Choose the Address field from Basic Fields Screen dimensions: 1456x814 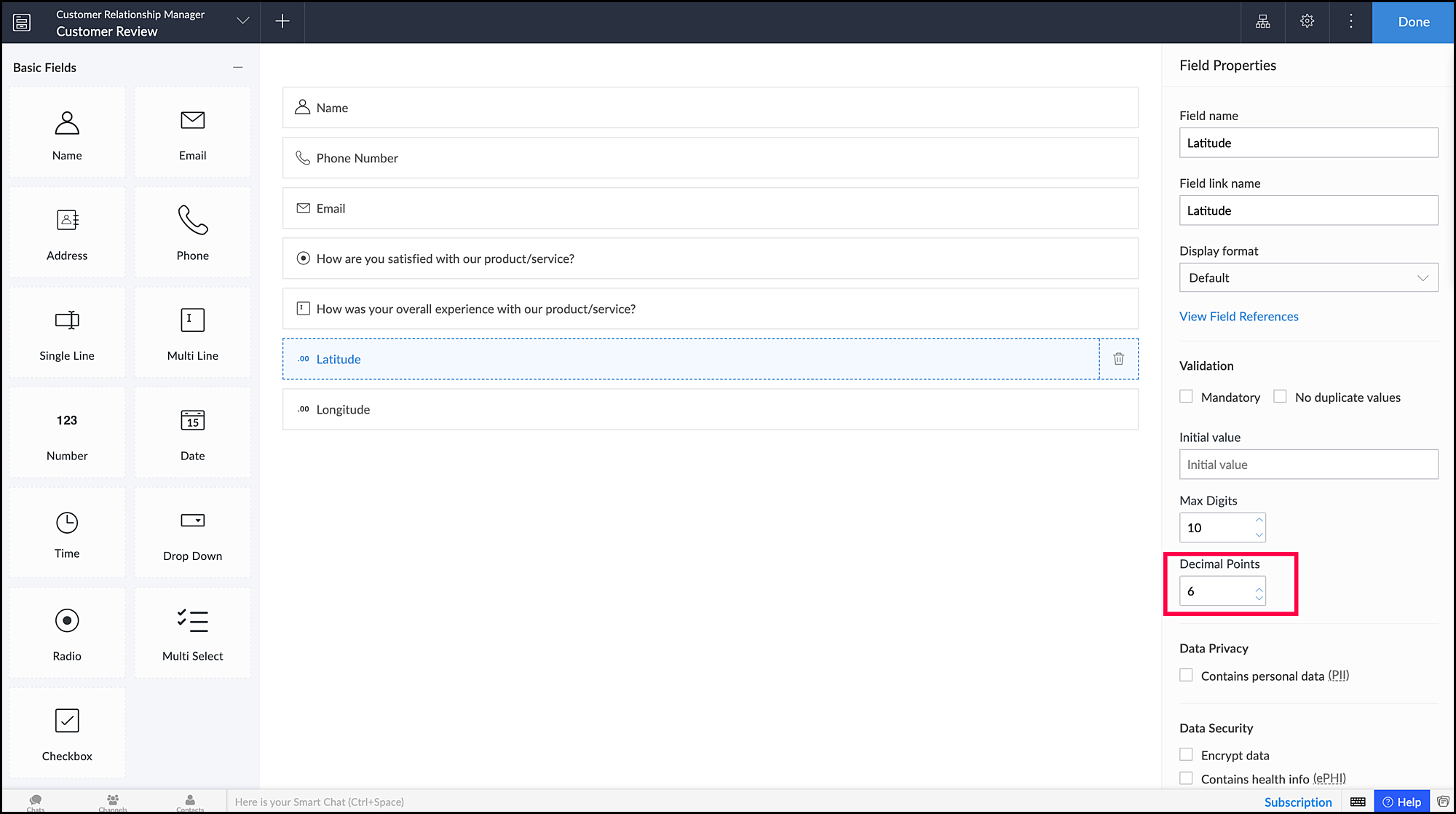point(67,233)
